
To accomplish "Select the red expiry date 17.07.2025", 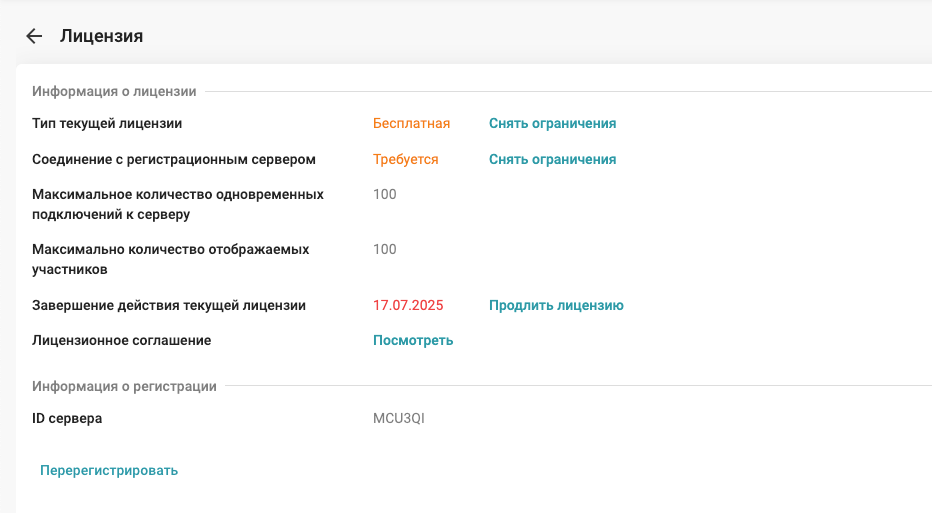I will (408, 306).
